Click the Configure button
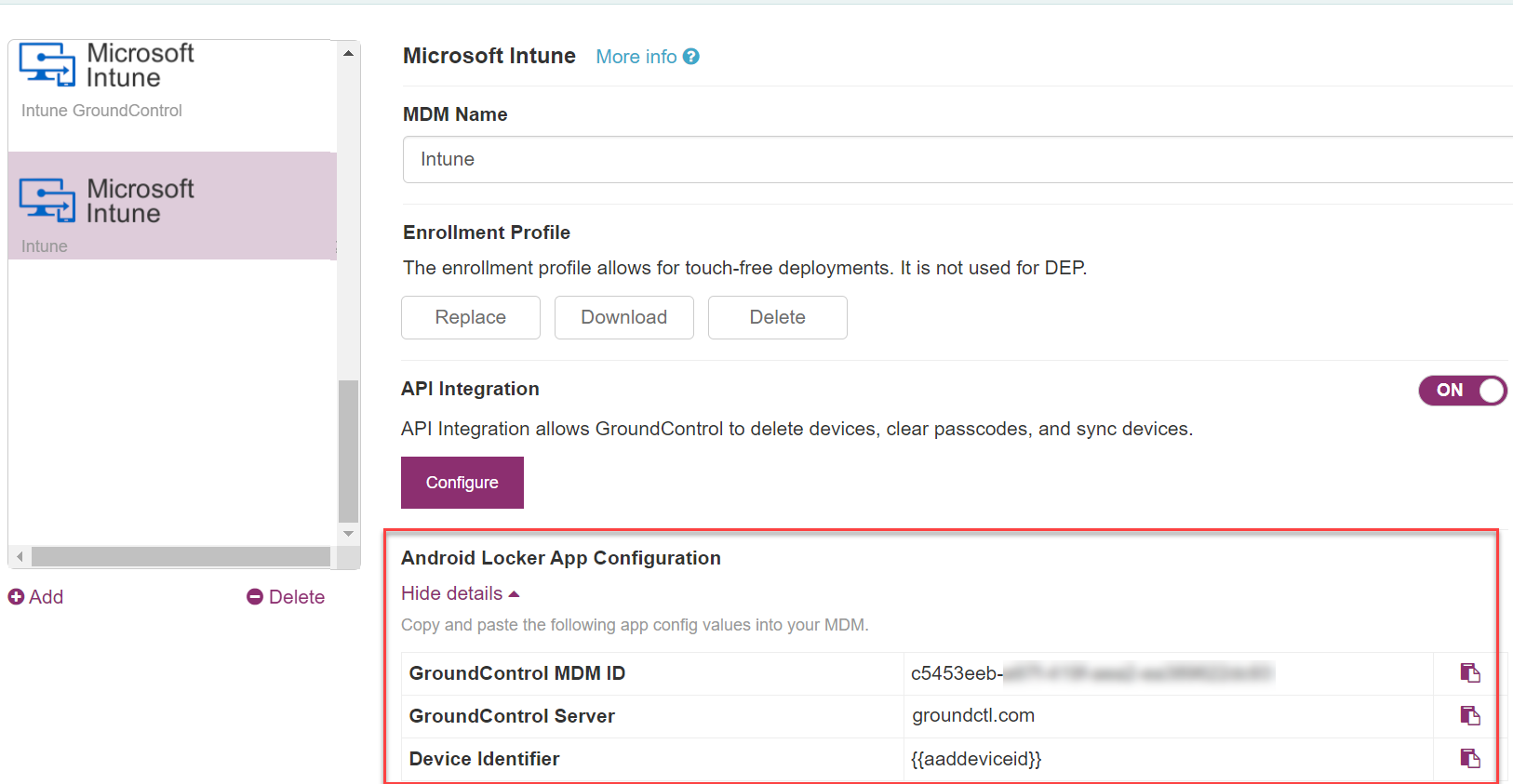 coord(462,483)
